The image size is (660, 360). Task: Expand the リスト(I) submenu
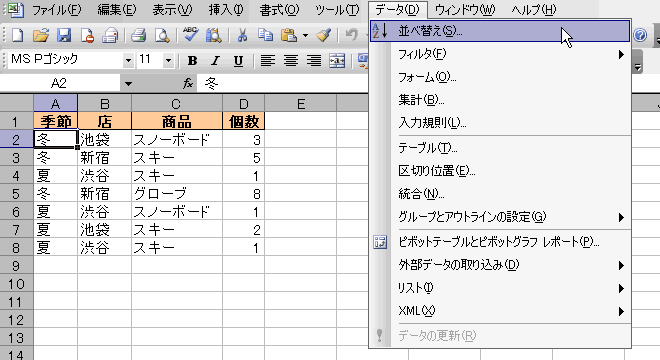point(621,288)
